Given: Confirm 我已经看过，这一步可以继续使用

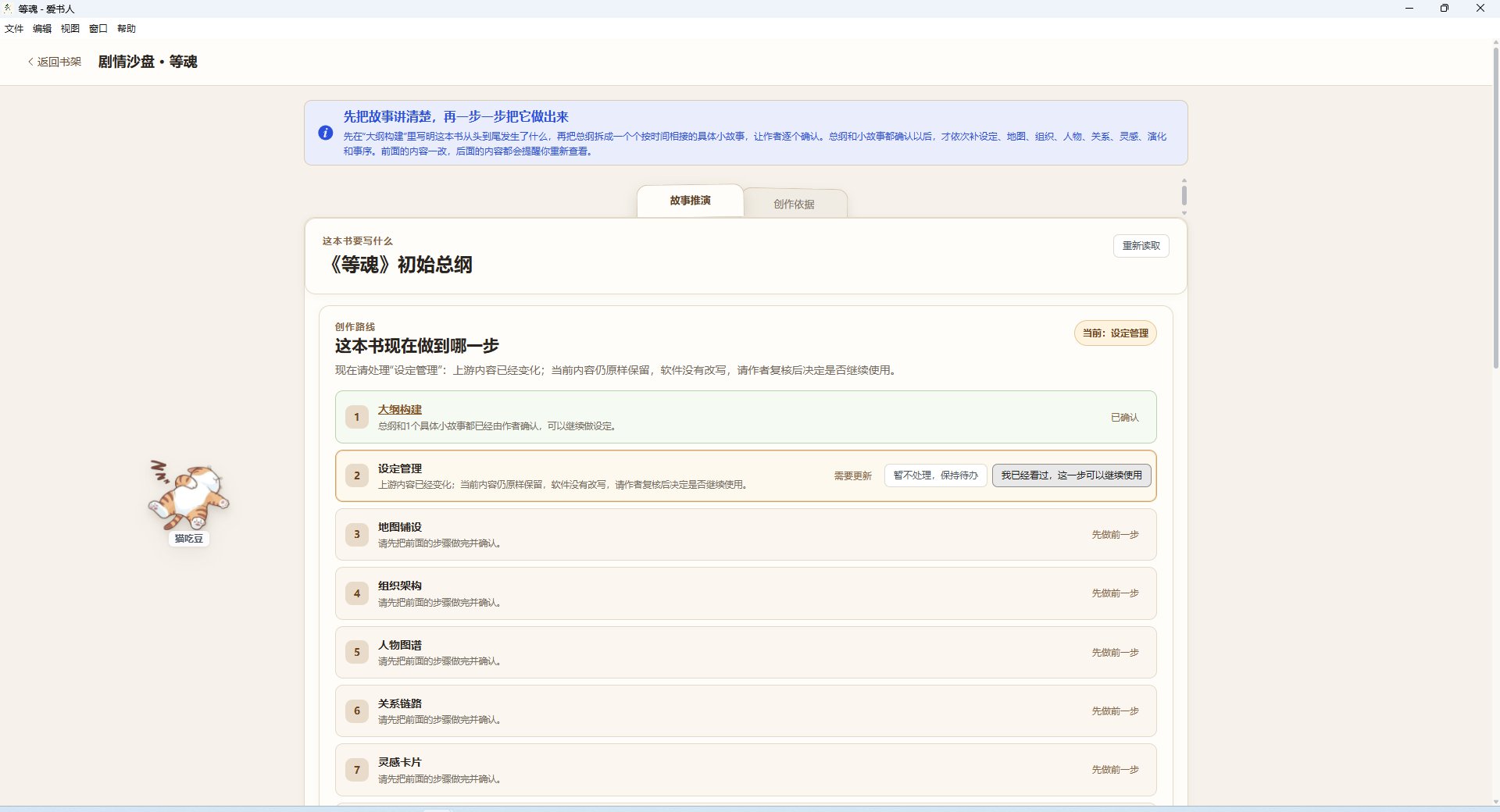Looking at the screenshot, I should pos(1071,475).
